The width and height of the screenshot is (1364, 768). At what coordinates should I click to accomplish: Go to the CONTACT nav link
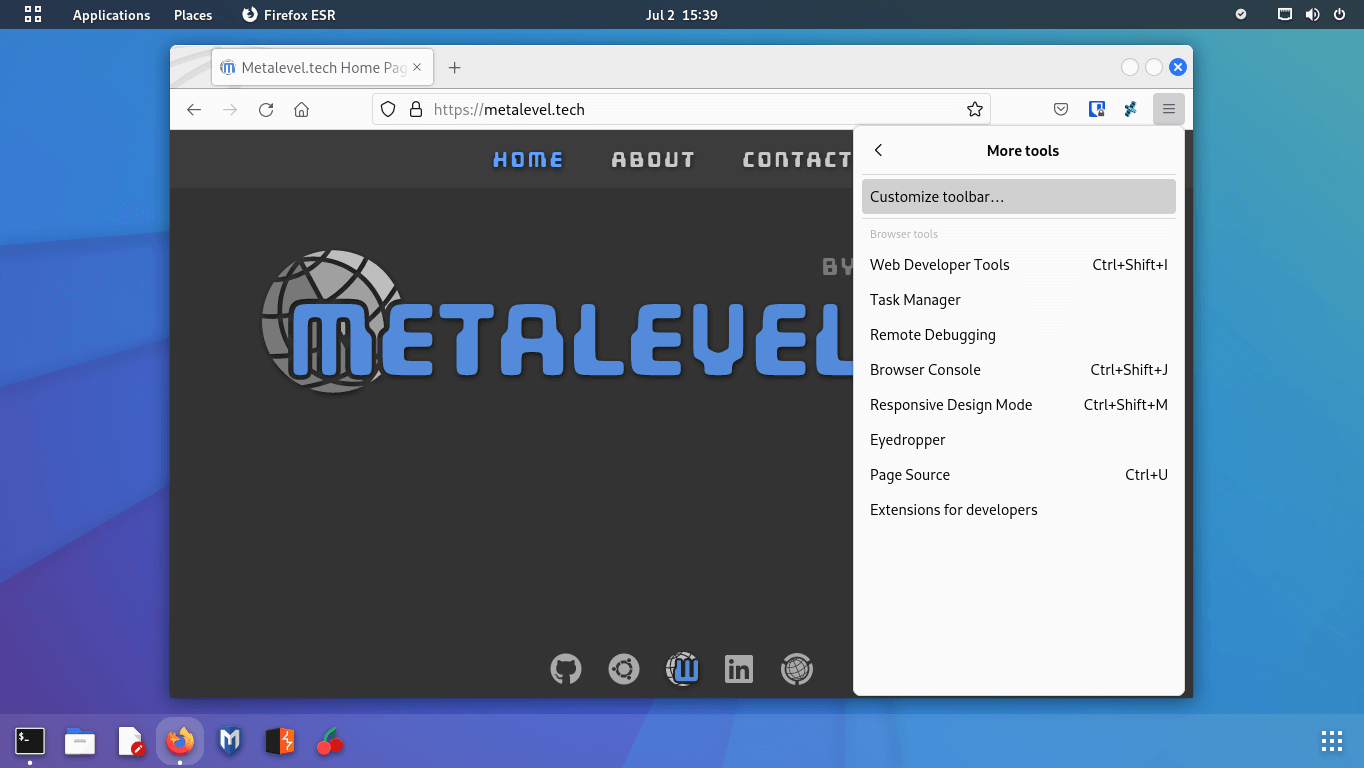tap(797, 160)
